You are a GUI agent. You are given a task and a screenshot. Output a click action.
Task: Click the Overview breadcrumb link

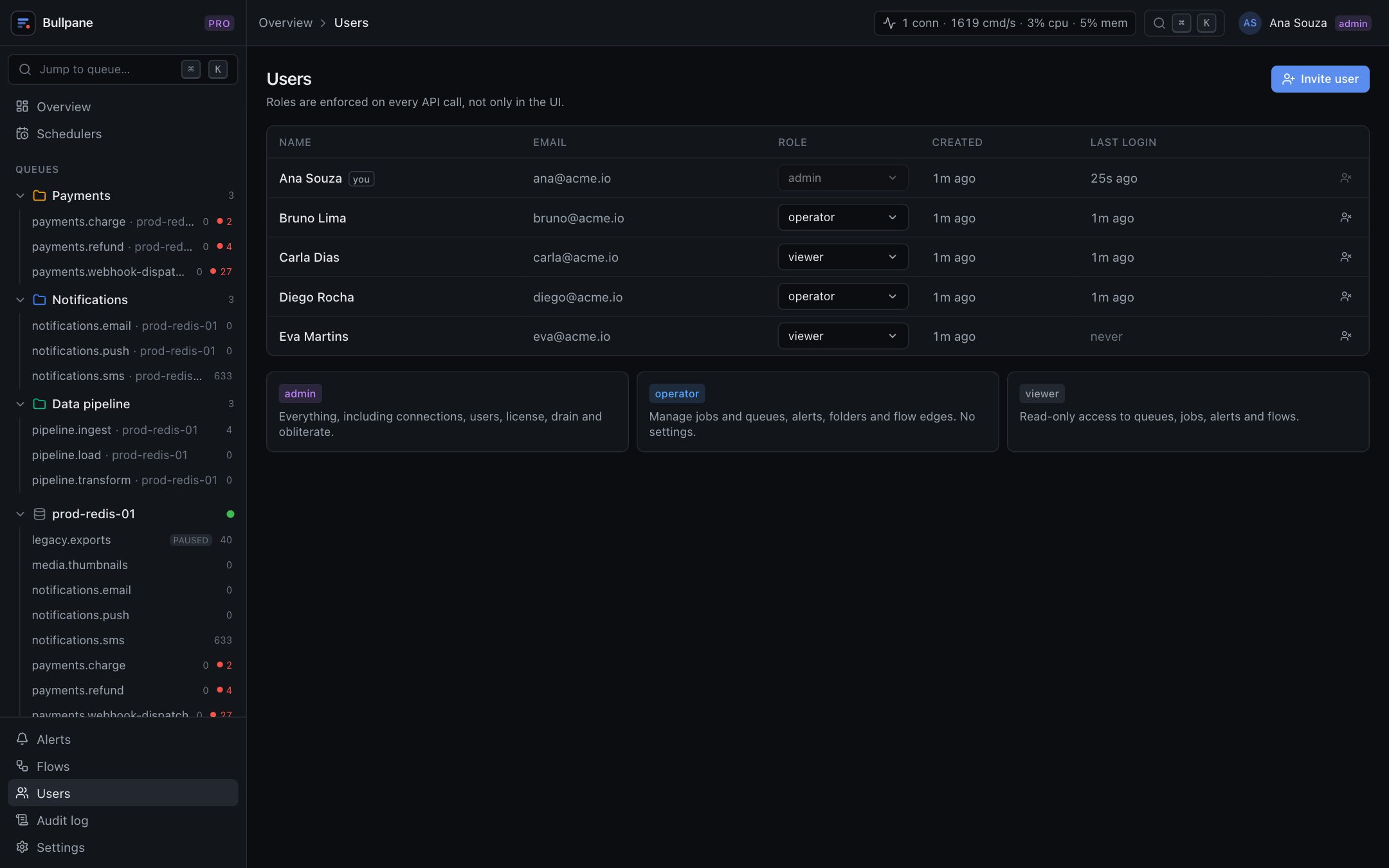286,23
